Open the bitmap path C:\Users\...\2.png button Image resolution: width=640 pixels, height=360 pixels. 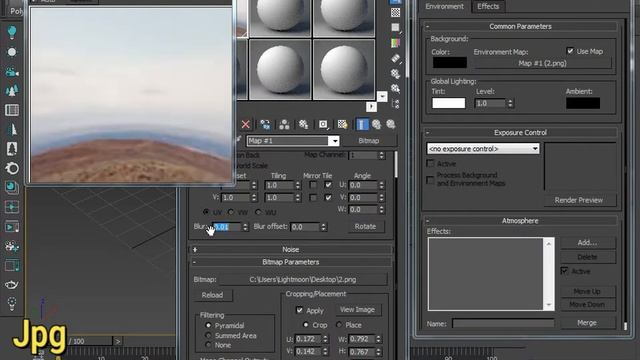(302, 280)
